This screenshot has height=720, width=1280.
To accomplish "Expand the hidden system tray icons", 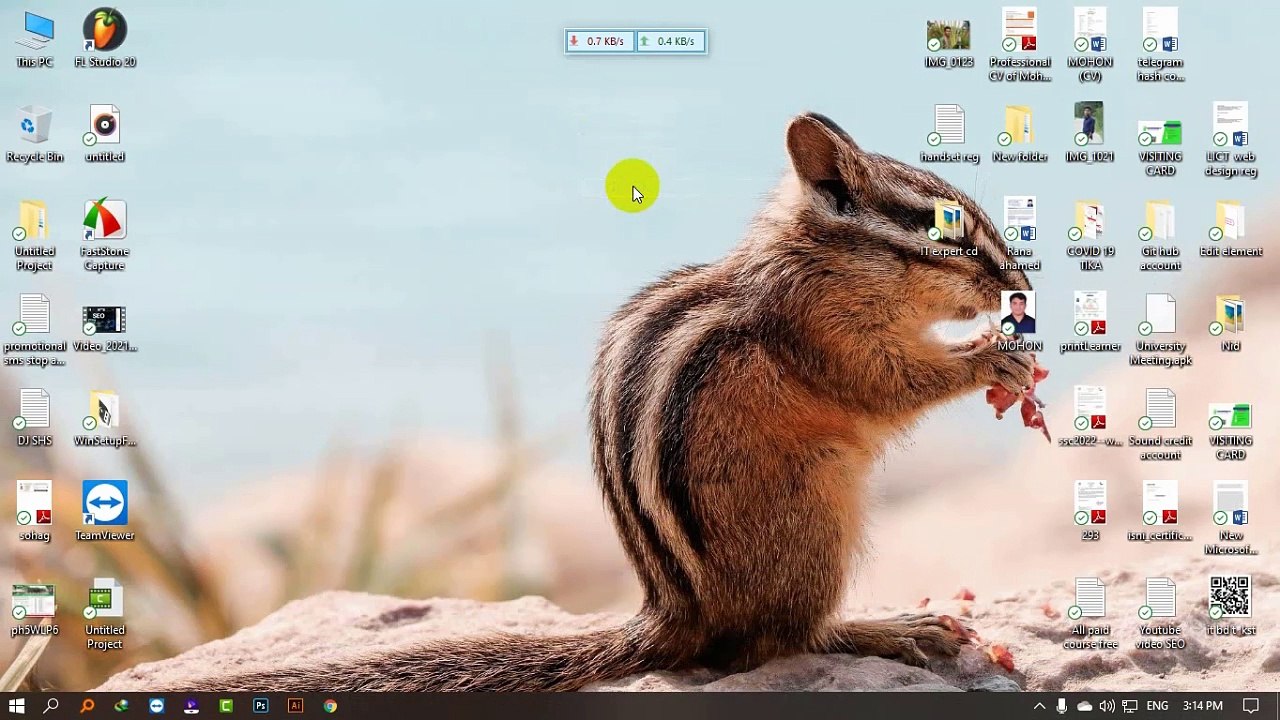I will tap(1039, 706).
